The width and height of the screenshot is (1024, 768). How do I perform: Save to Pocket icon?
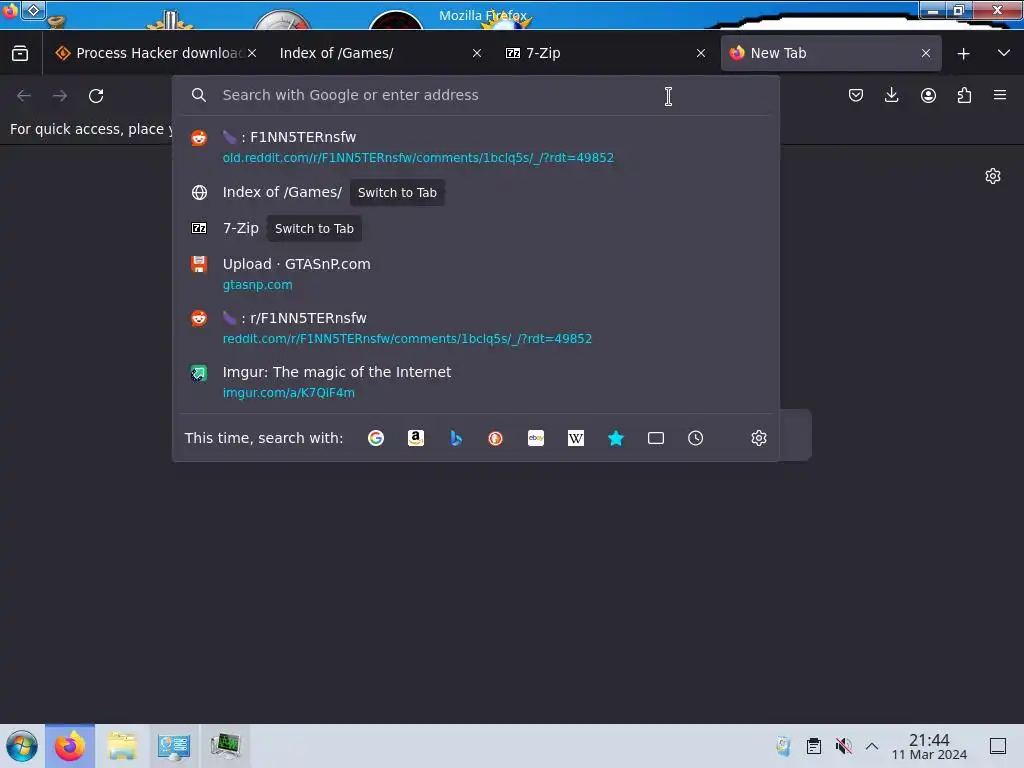856,95
